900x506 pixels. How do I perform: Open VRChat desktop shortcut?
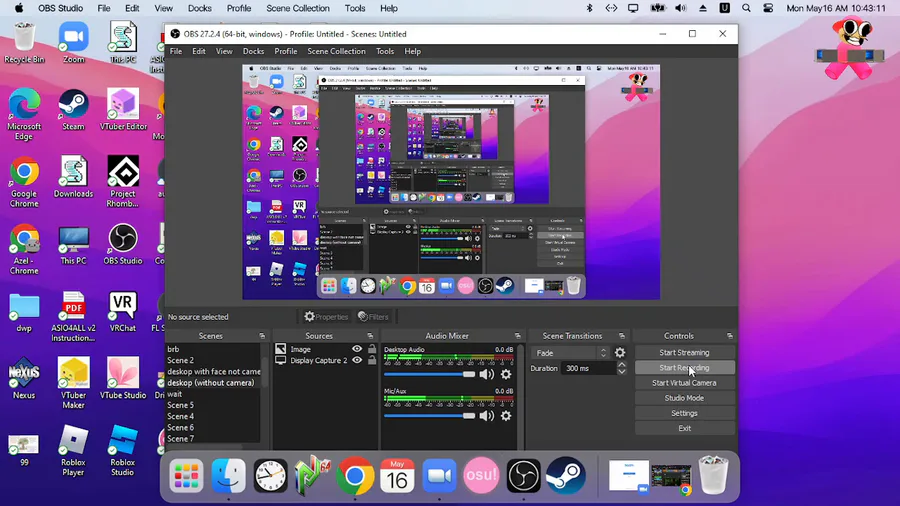[x=123, y=312]
